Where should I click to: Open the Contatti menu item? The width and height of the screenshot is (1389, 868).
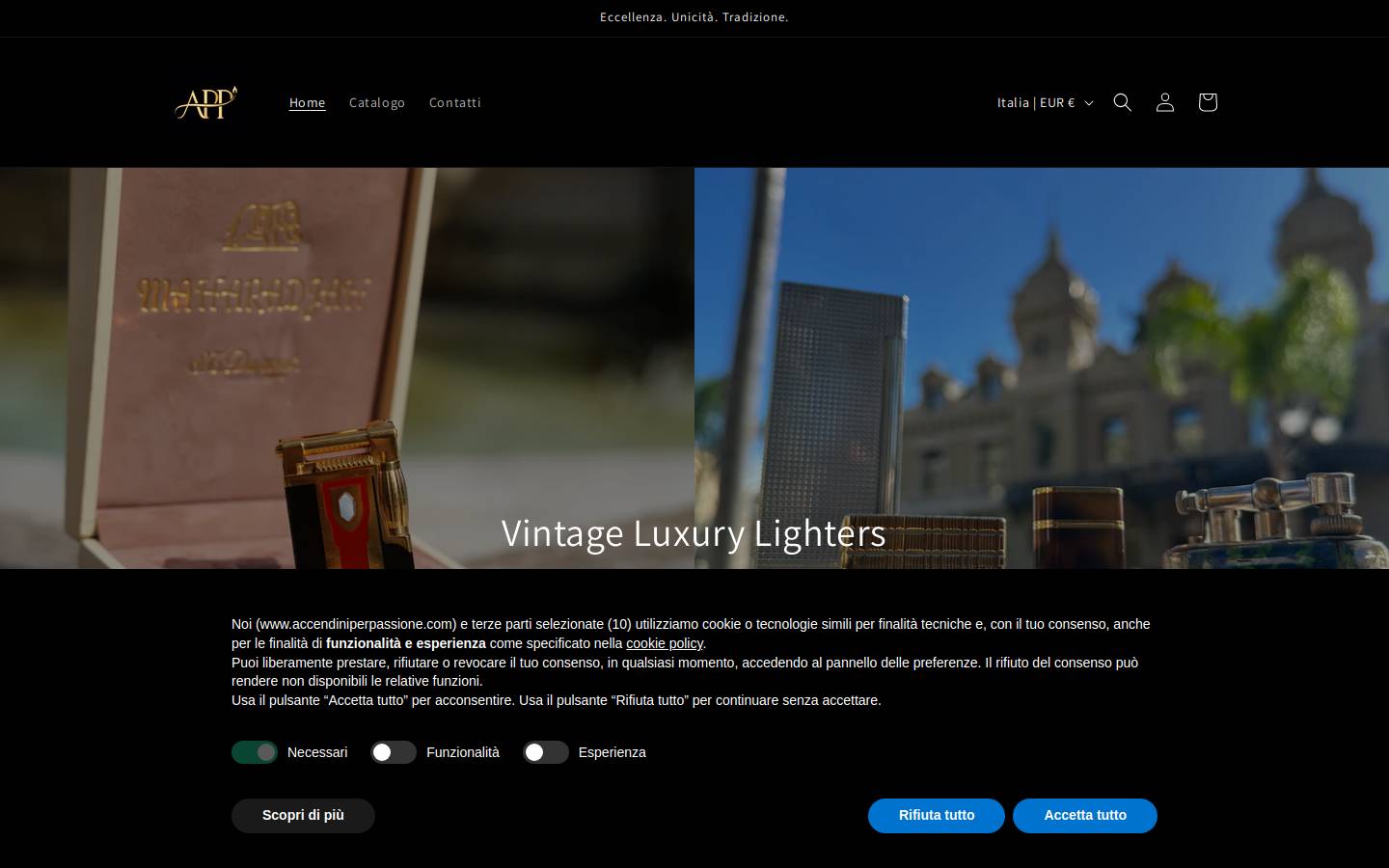pos(455,102)
